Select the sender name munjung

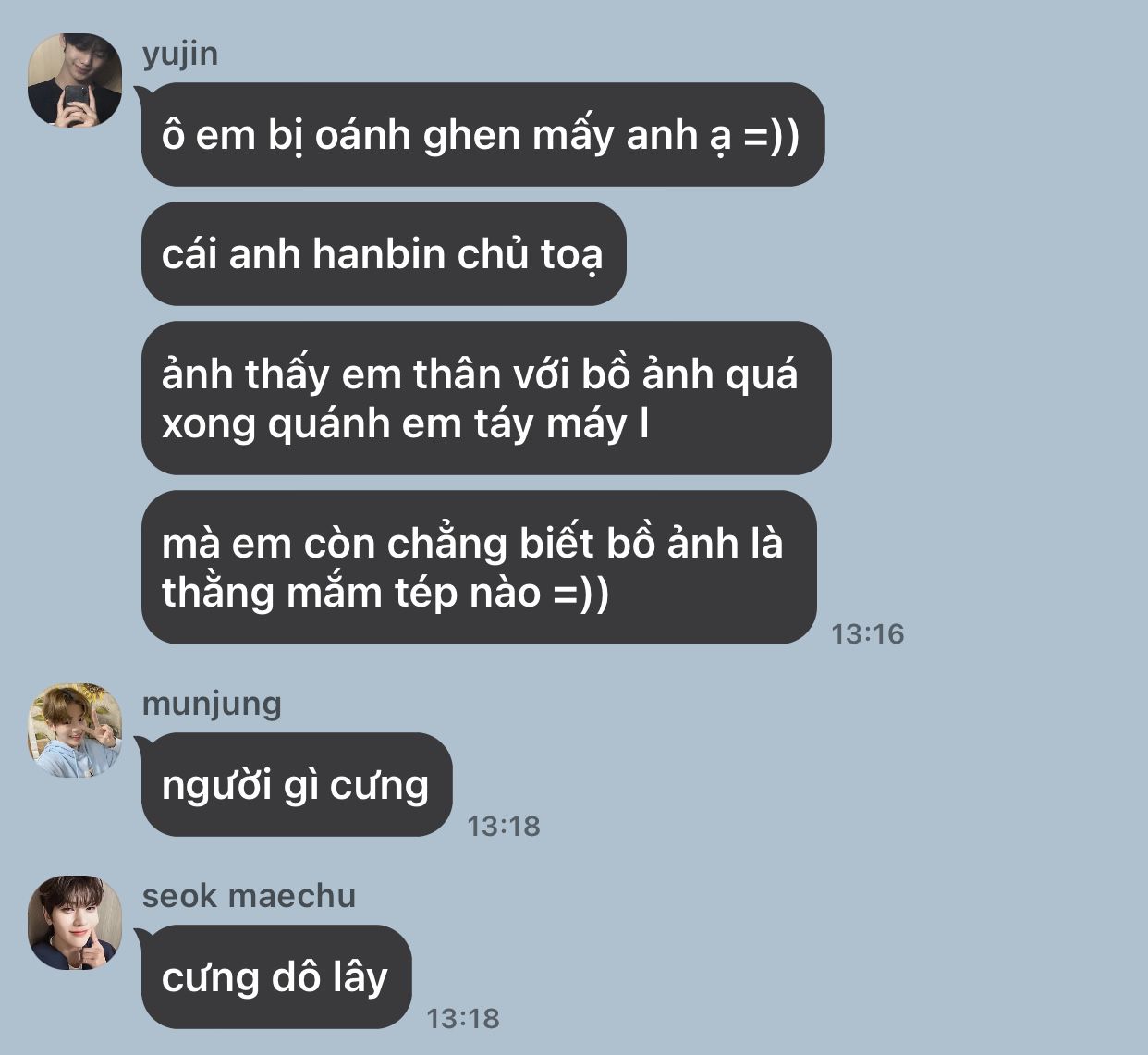(x=212, y=704)
